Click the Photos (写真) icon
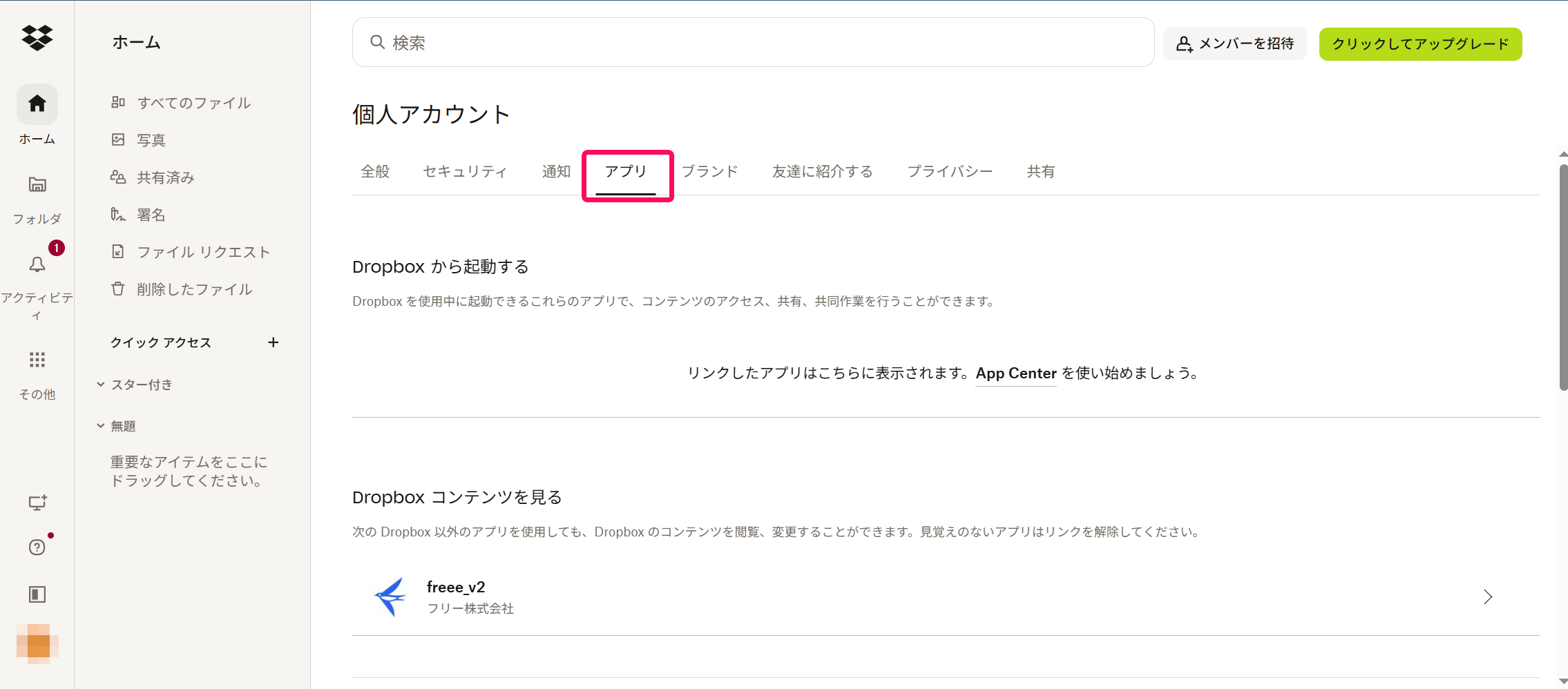Screen dimensions: 1568x689 tap(118, 139)
